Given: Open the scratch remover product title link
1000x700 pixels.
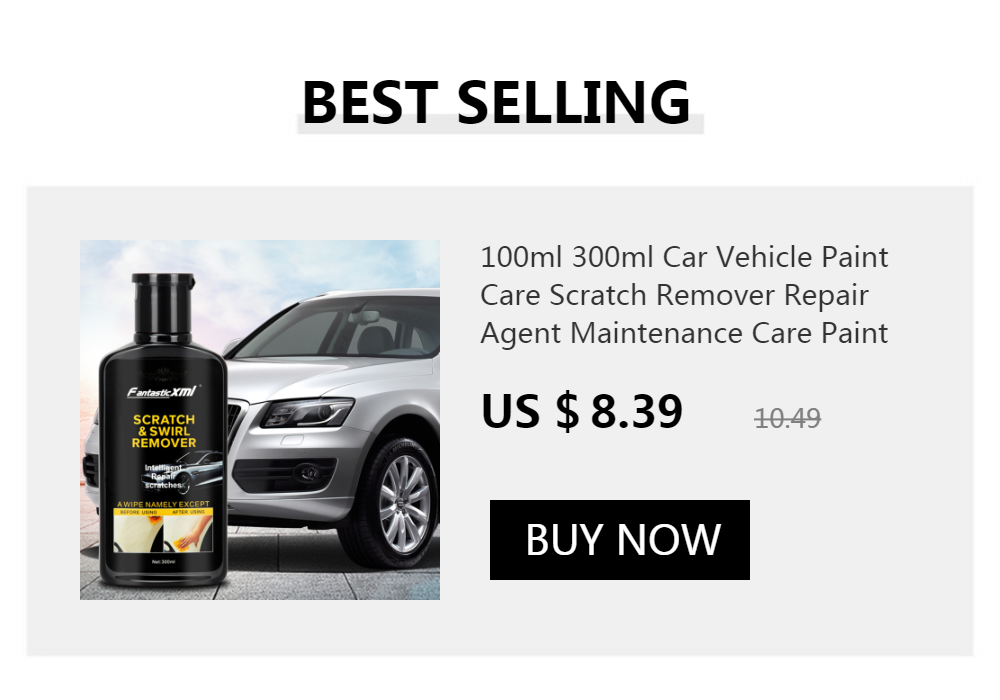Looking at the screenshot, I should (x=684, y=295).
